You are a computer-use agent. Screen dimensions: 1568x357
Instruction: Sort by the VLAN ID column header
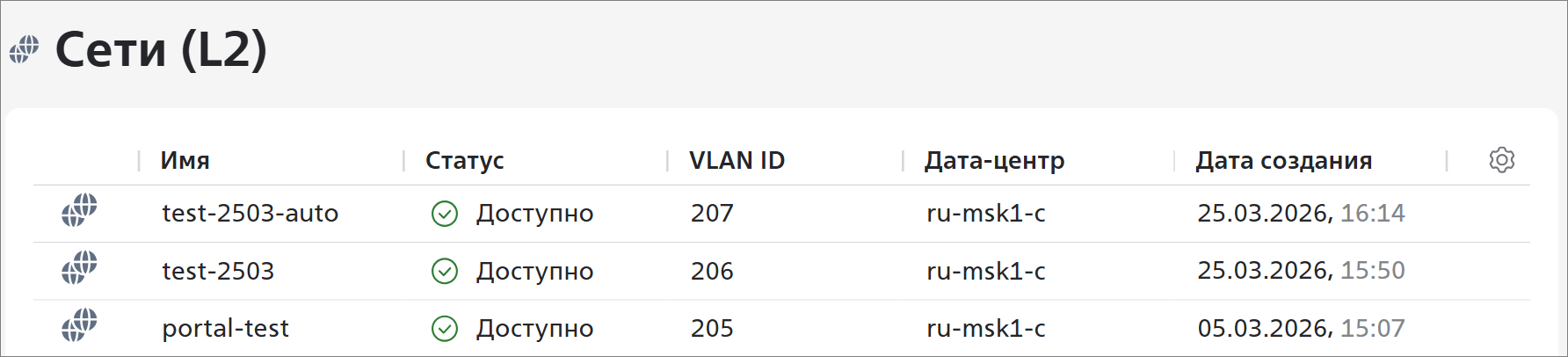click(x=737, y=161)
